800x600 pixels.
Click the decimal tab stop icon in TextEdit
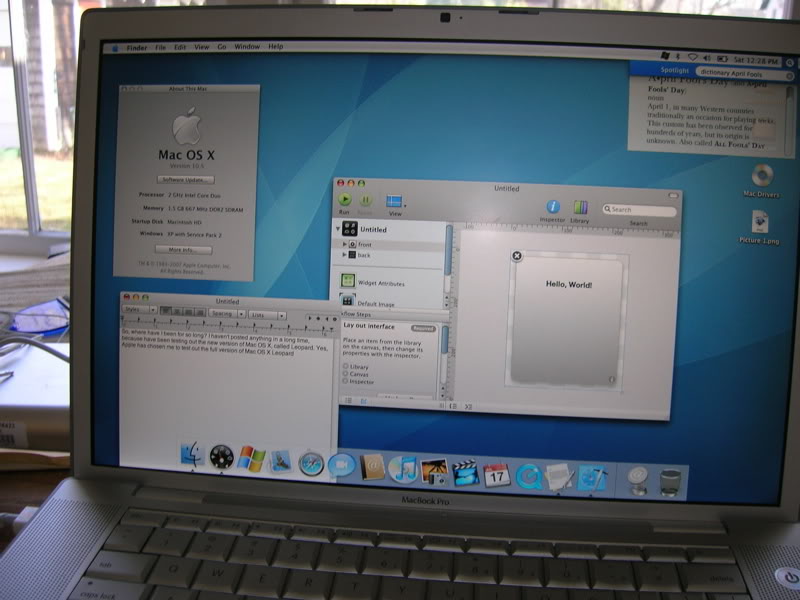pyautogui.click(x=334, y=319)
